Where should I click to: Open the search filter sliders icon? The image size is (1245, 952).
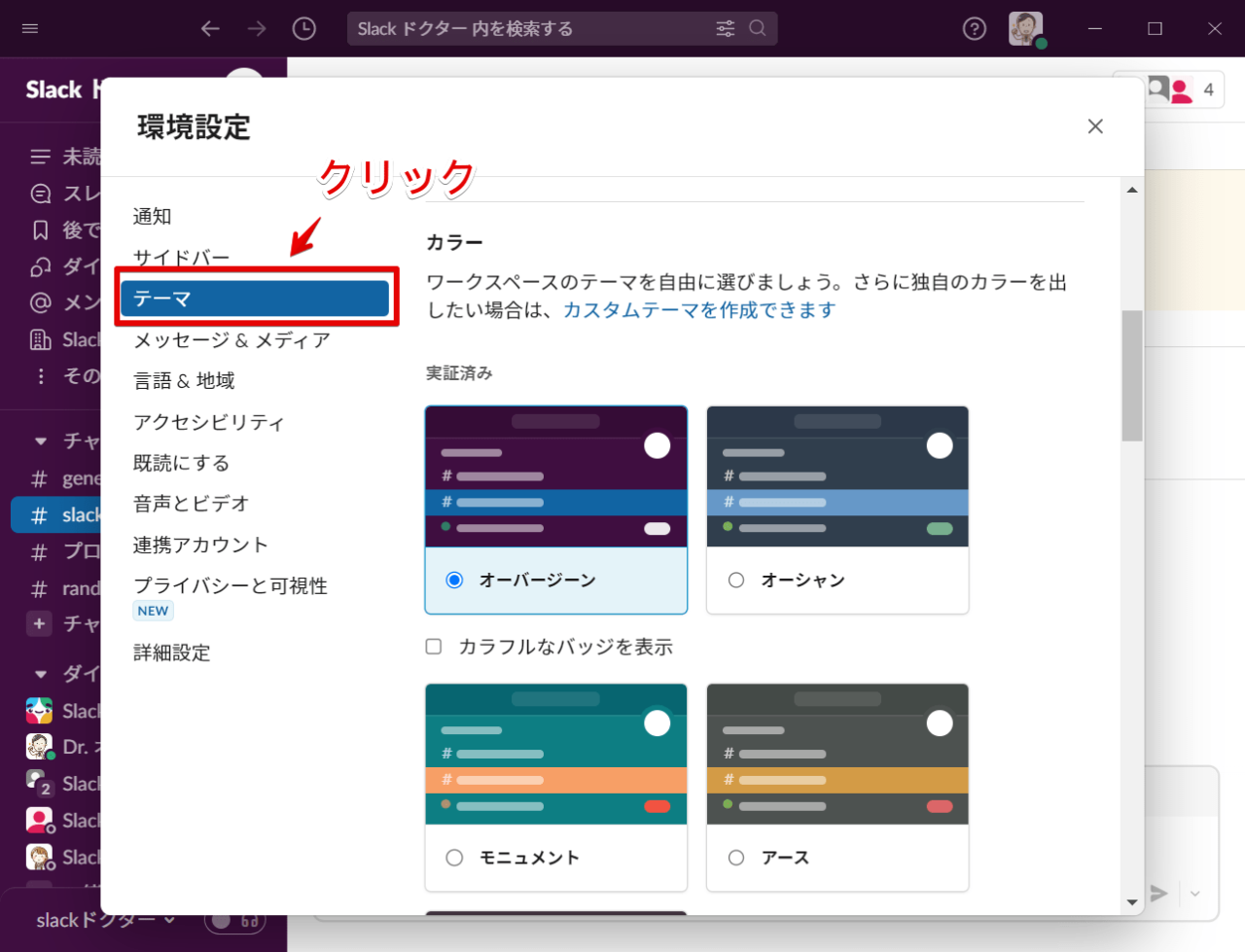726,28
